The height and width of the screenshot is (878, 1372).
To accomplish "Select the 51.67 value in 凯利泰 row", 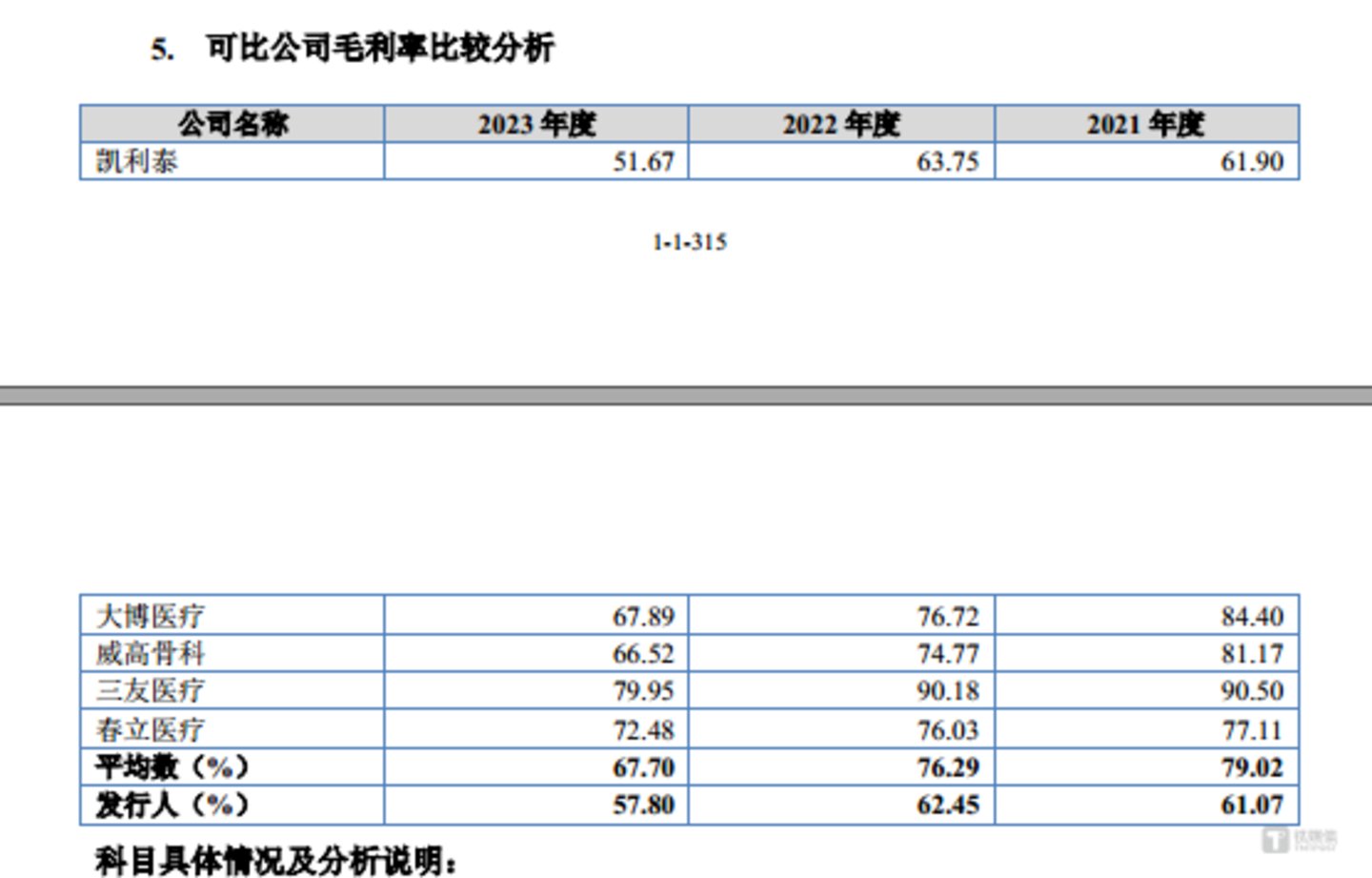I will [643, 161].
